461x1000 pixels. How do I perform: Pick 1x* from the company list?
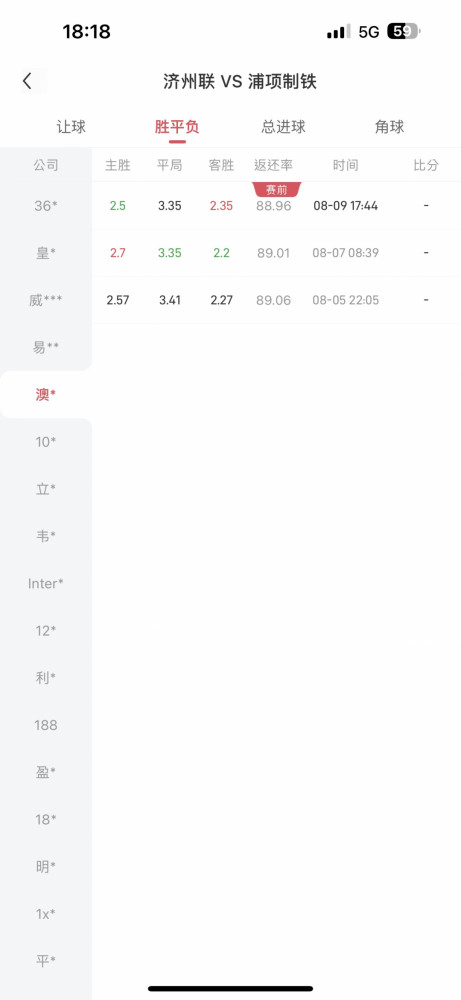click(x=46, y=914)
